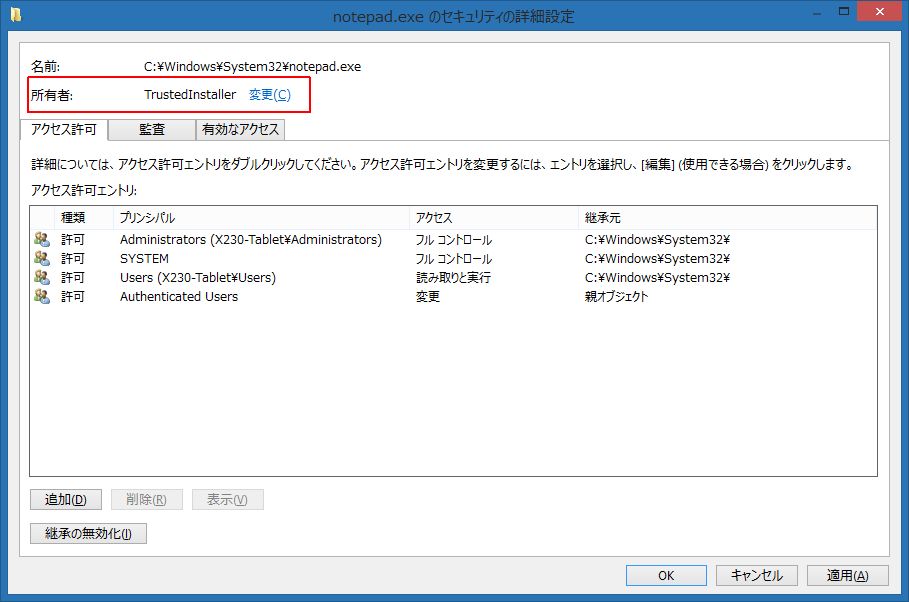Click the 変更(C) owner change link
This screenshot has width=909, height=602.
point(269,95)
